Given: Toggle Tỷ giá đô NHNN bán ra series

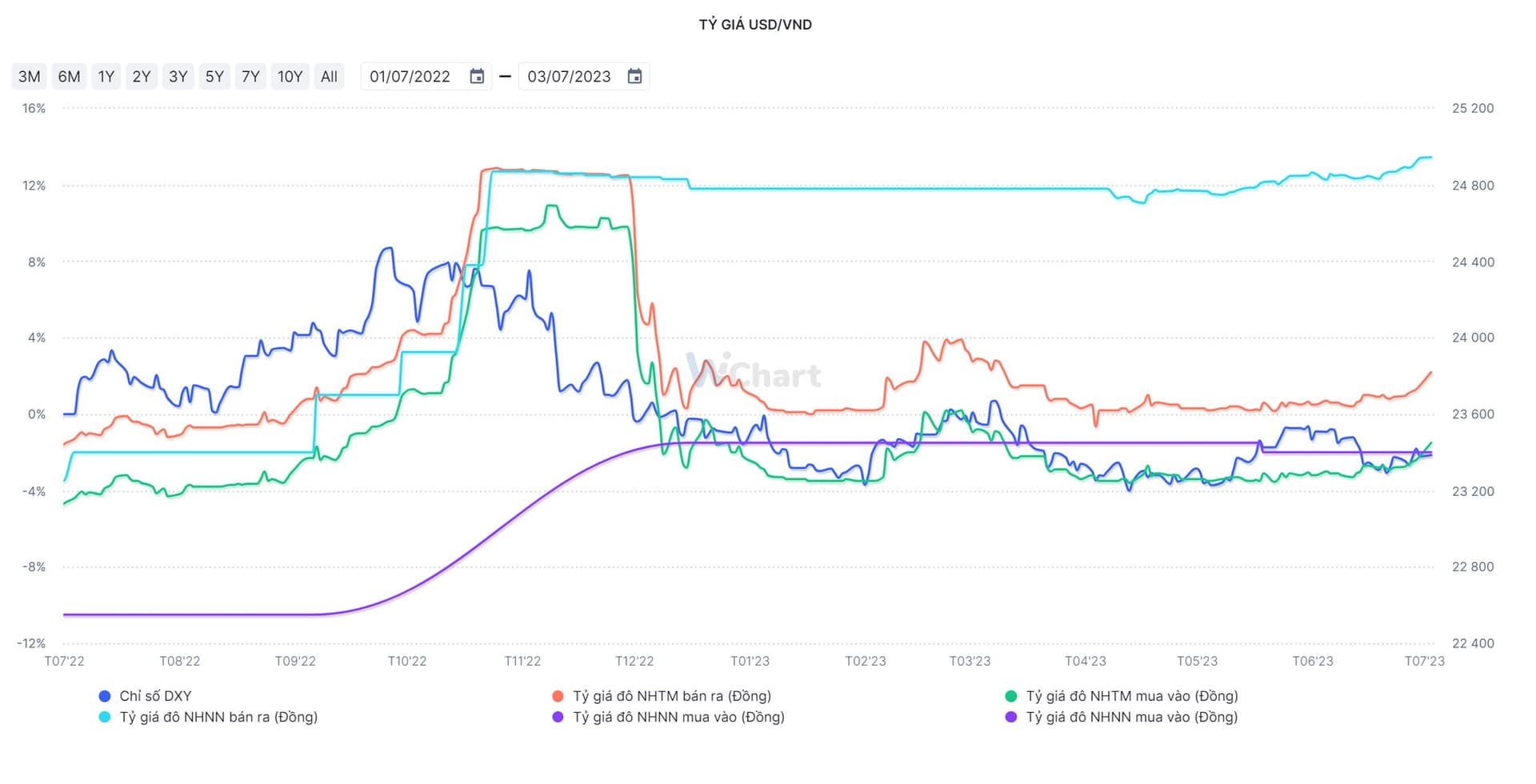Looking at the screenshot, I should click(218, 717).
